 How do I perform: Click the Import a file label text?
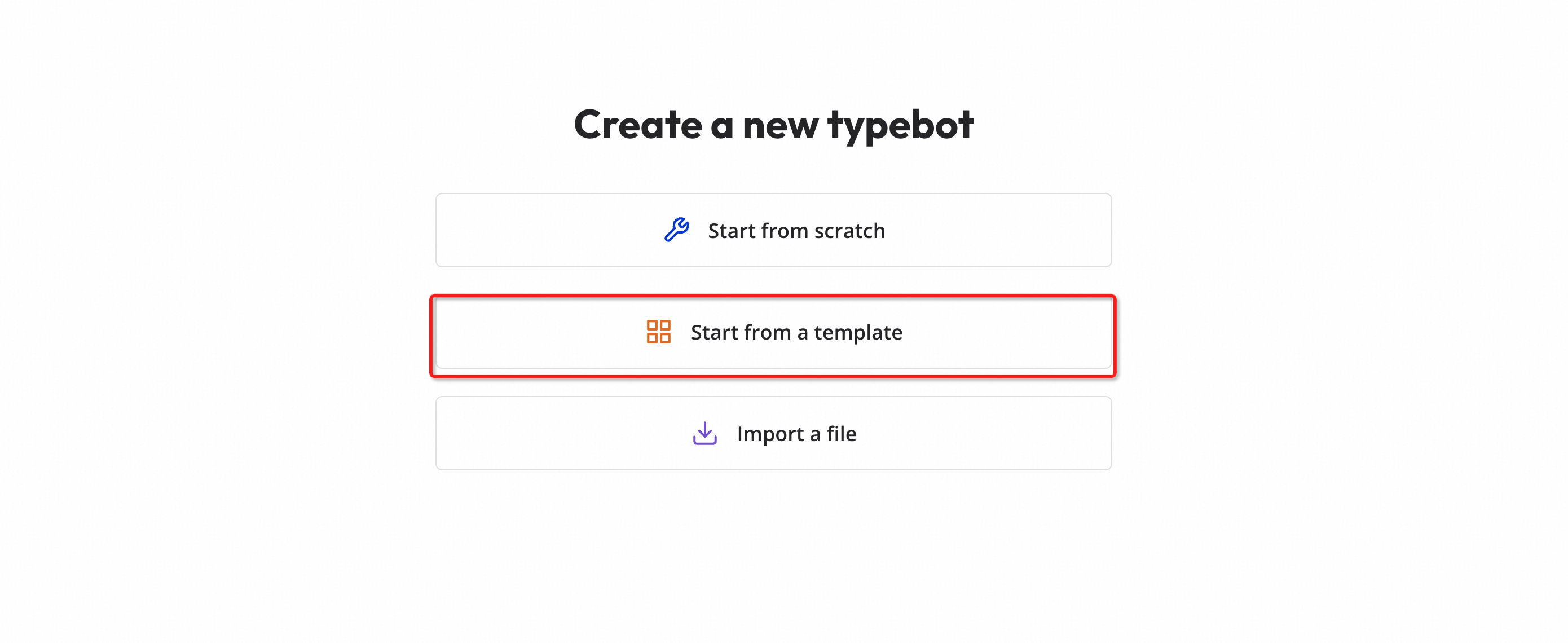pos(796,434)
